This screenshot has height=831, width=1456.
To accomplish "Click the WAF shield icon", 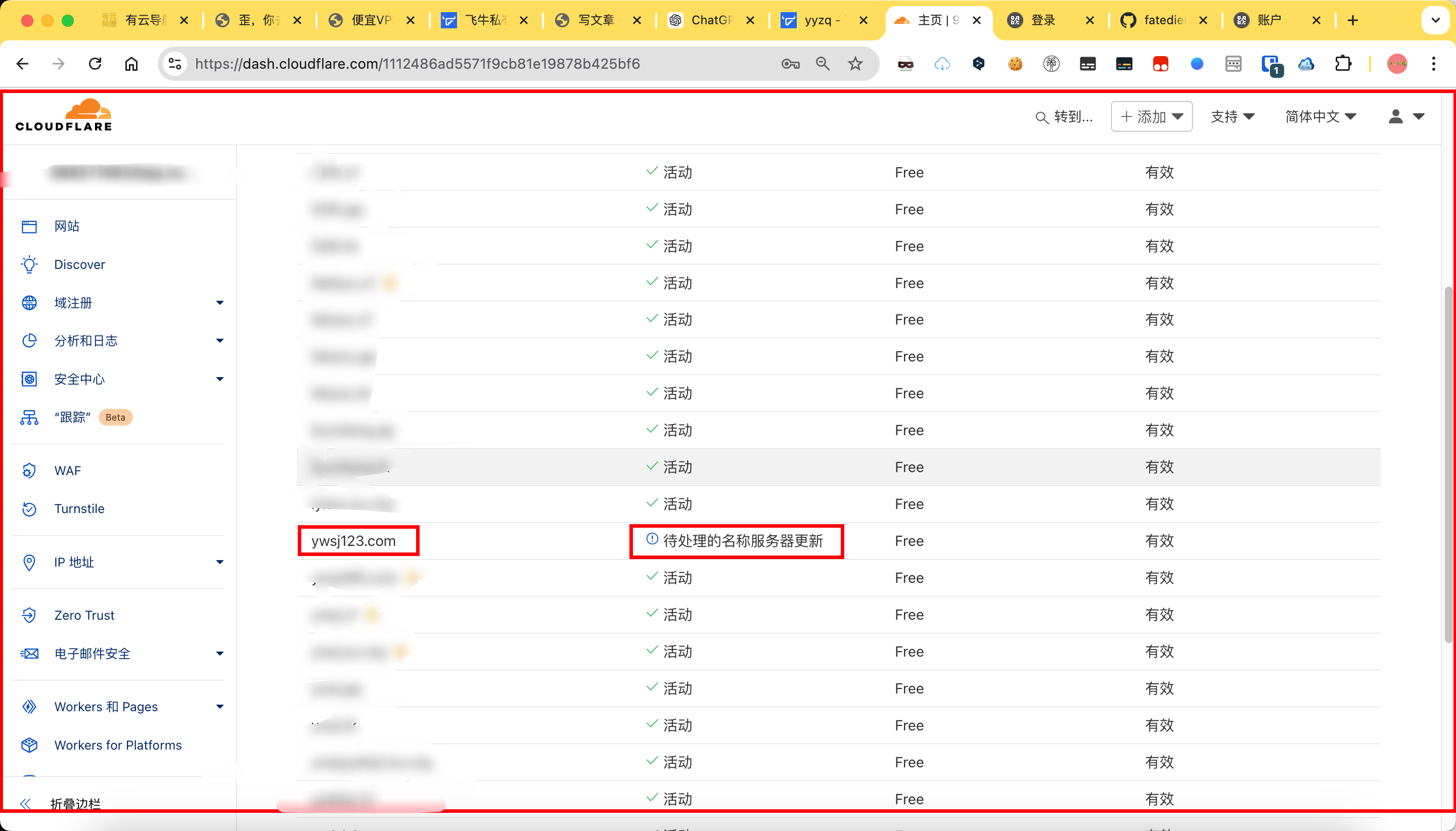I will tap(29, 471).
